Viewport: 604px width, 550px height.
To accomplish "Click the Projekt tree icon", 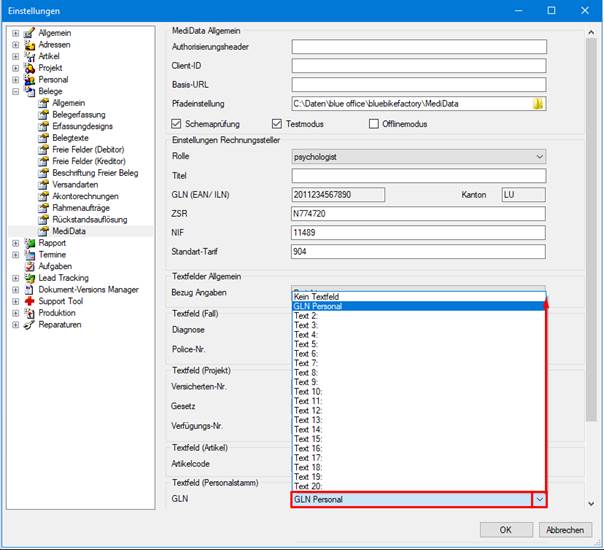I will (30, 68).
